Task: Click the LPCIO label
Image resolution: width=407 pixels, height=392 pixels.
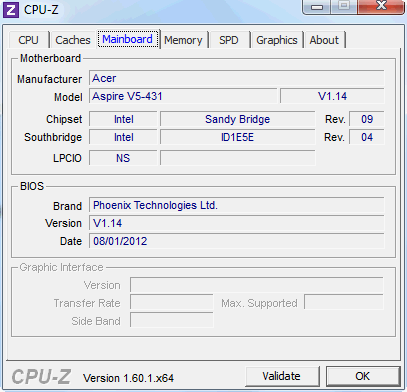Action: pos(67,158)
